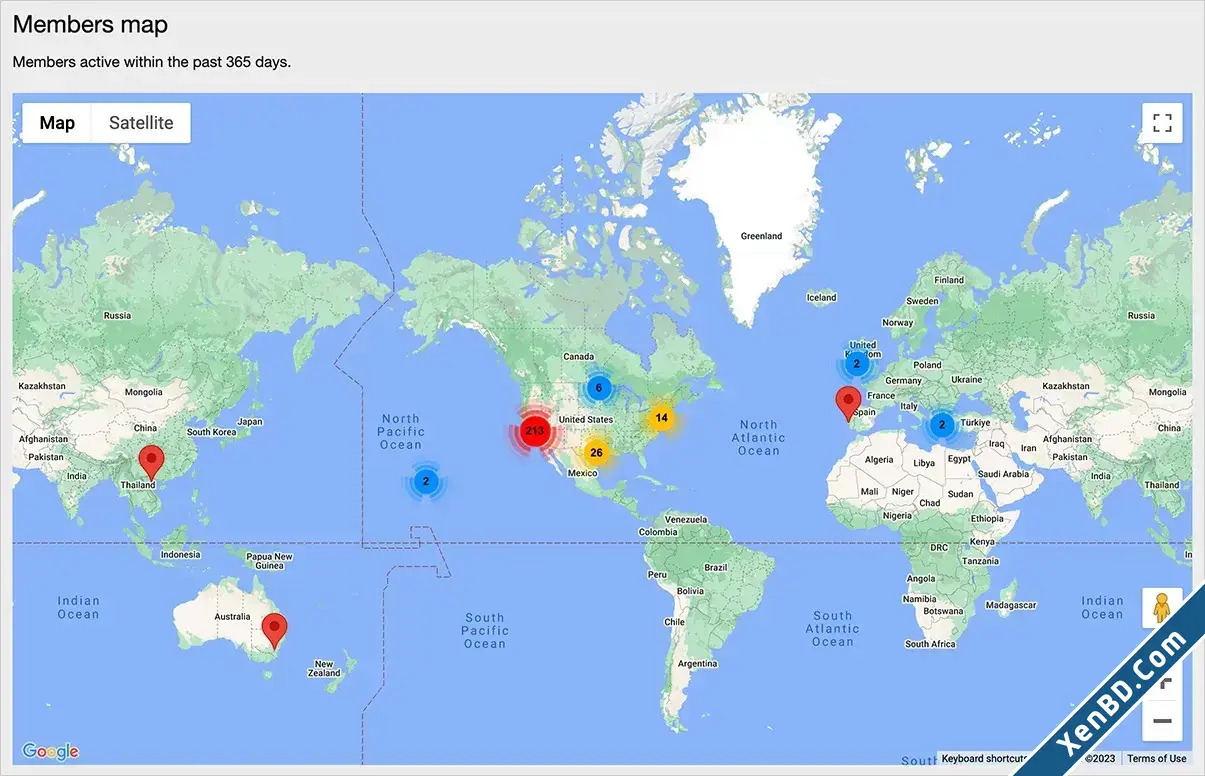Select the red pin in Australia

pyautogui.click(x=274, y=632)
